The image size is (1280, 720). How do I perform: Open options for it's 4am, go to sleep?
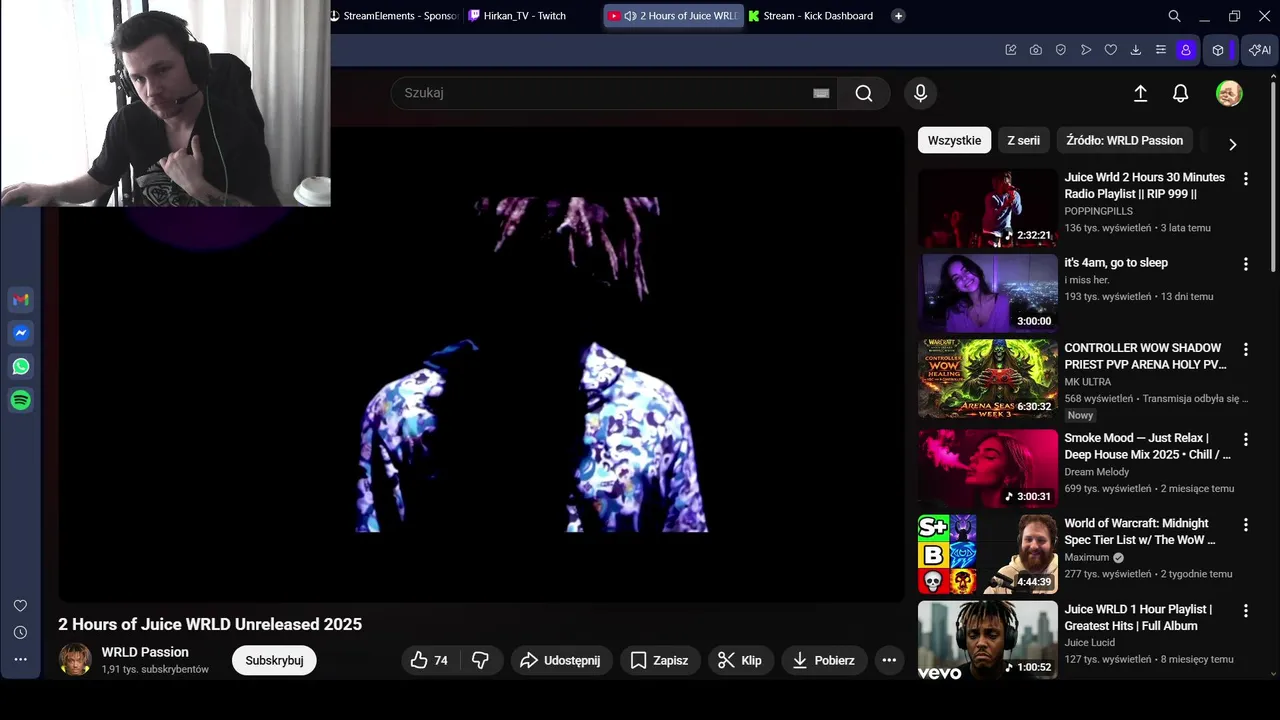1246,264
